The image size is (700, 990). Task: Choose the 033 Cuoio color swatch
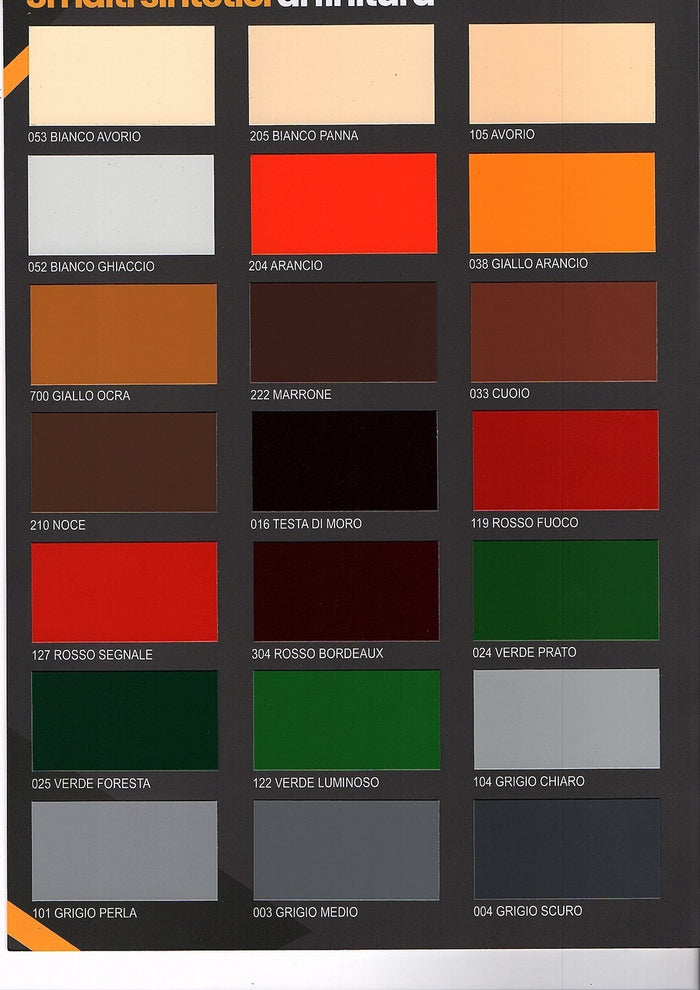pyautogui.click(x=563, y=332)
